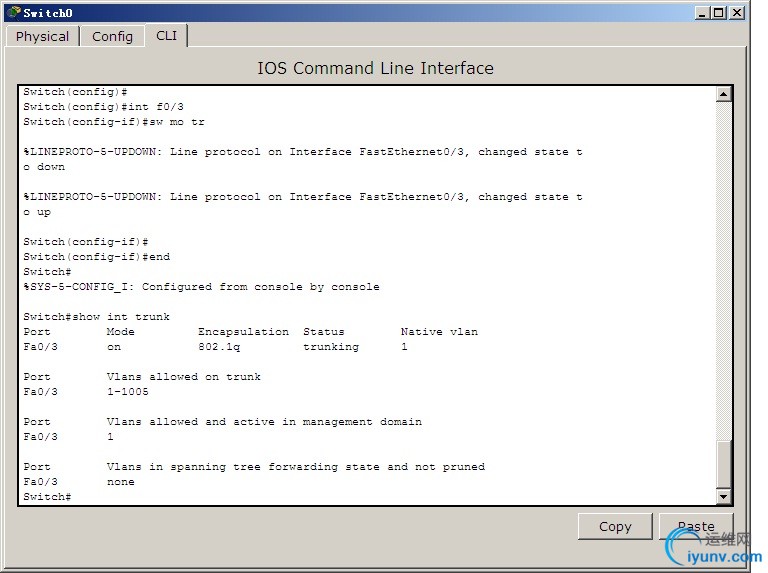Click the 'trunking' status value
This screenshot has width=768, height=573.
(331, 347)
